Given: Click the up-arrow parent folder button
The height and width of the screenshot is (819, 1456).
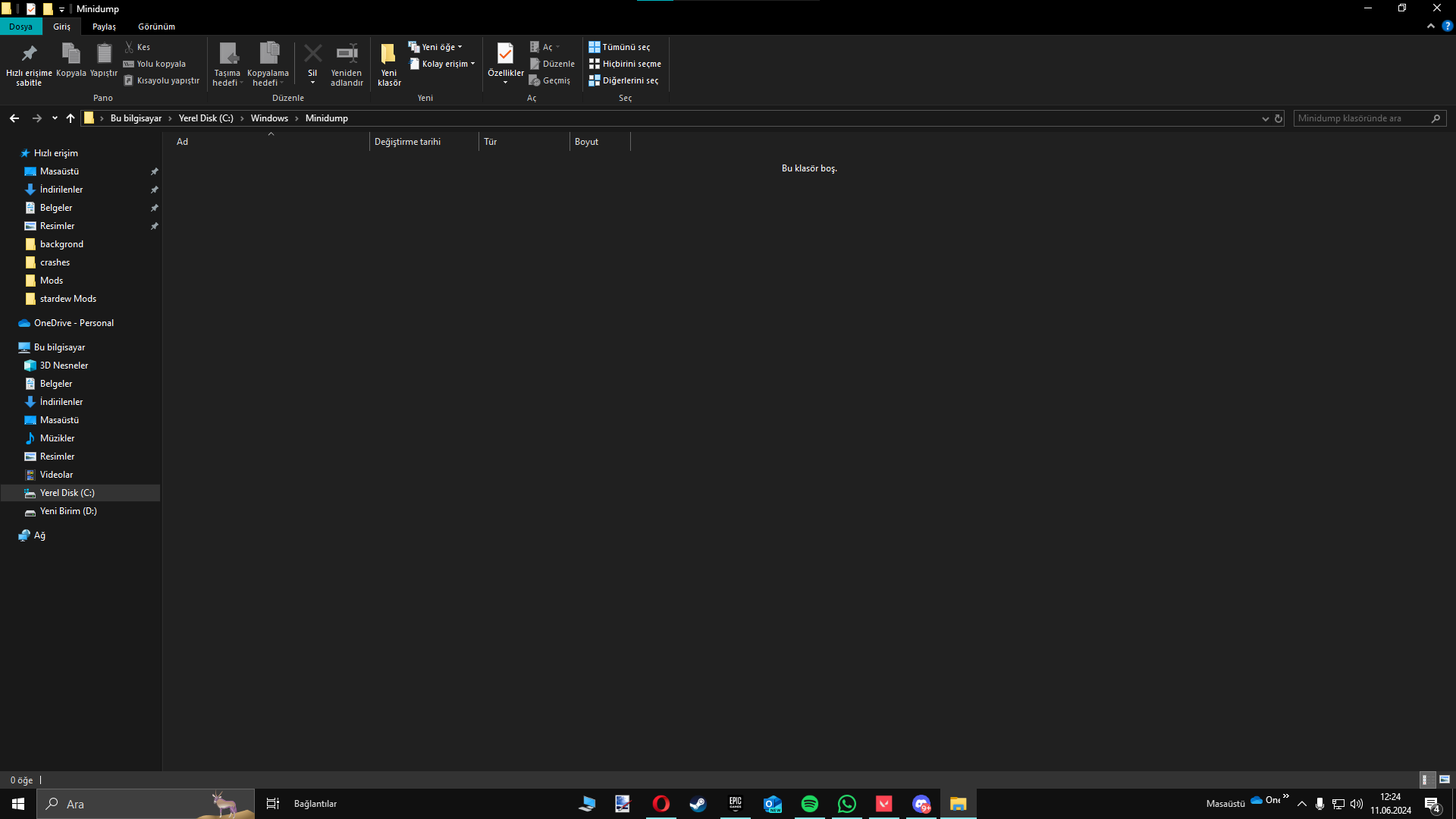Looking at the screenshot, I should pos(71,118).
